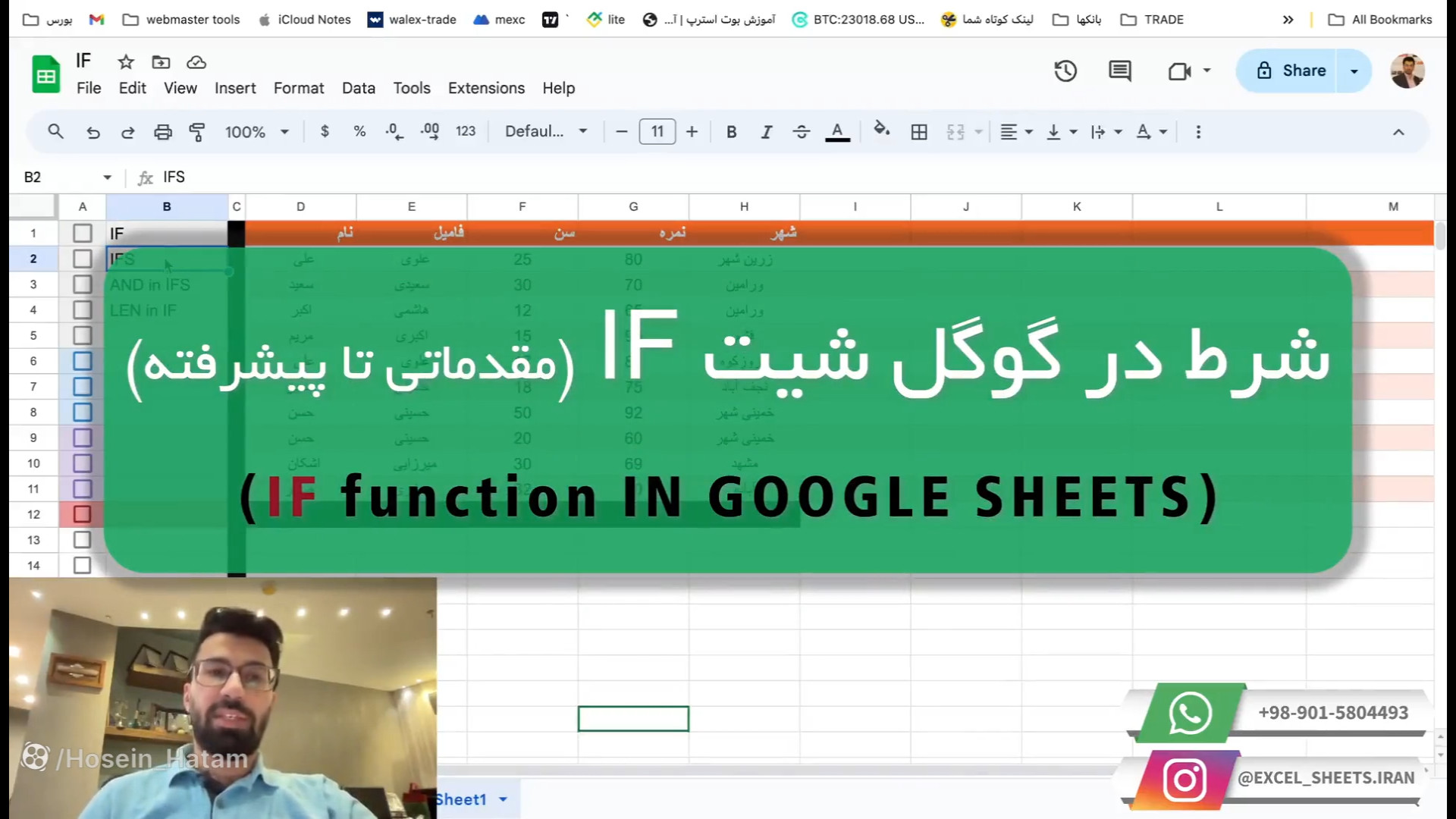Open the Format menu
Screen dimensions: 1456x819
tap(299, 88)
